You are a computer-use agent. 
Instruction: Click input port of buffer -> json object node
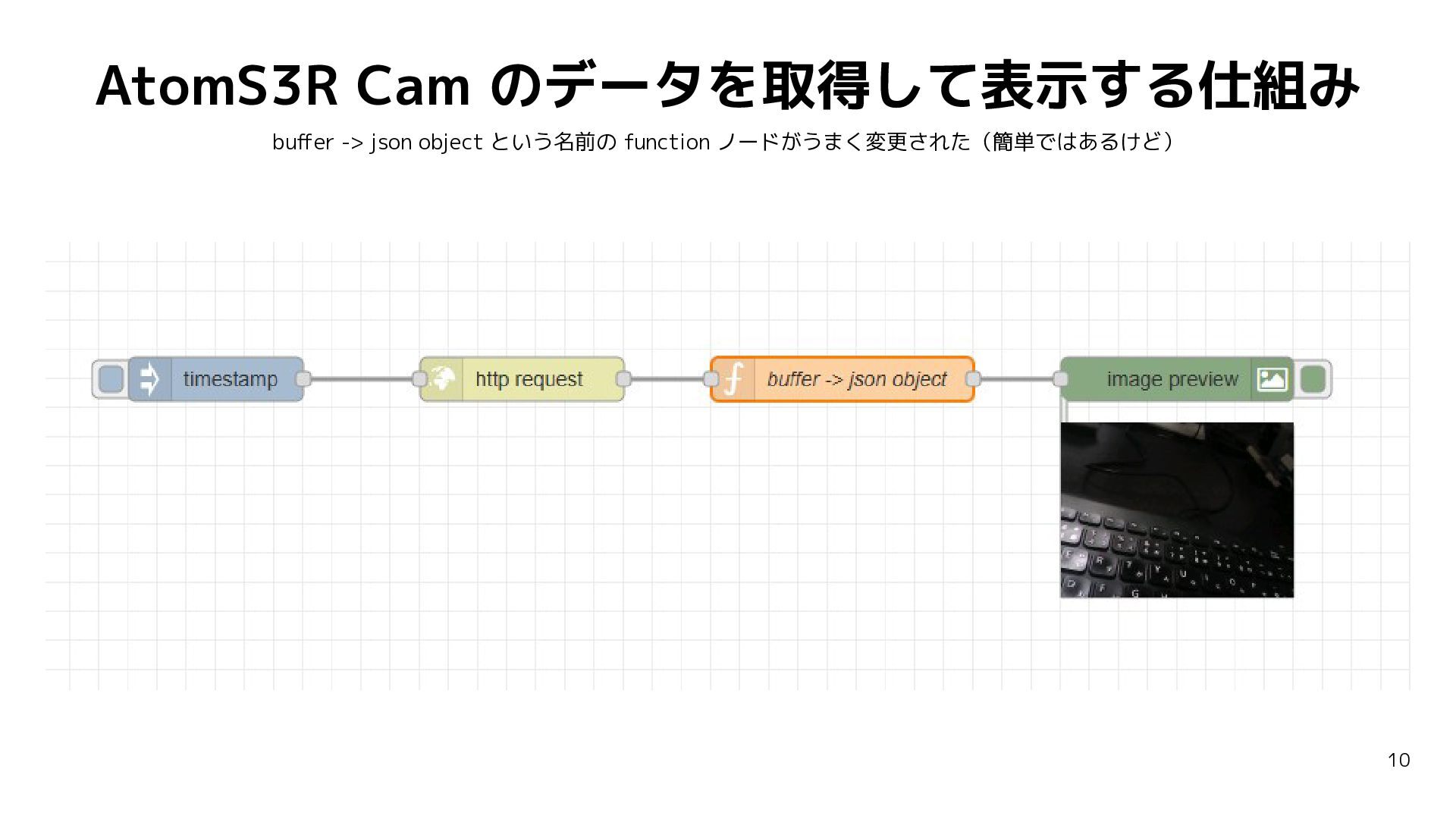coord(711,379)
